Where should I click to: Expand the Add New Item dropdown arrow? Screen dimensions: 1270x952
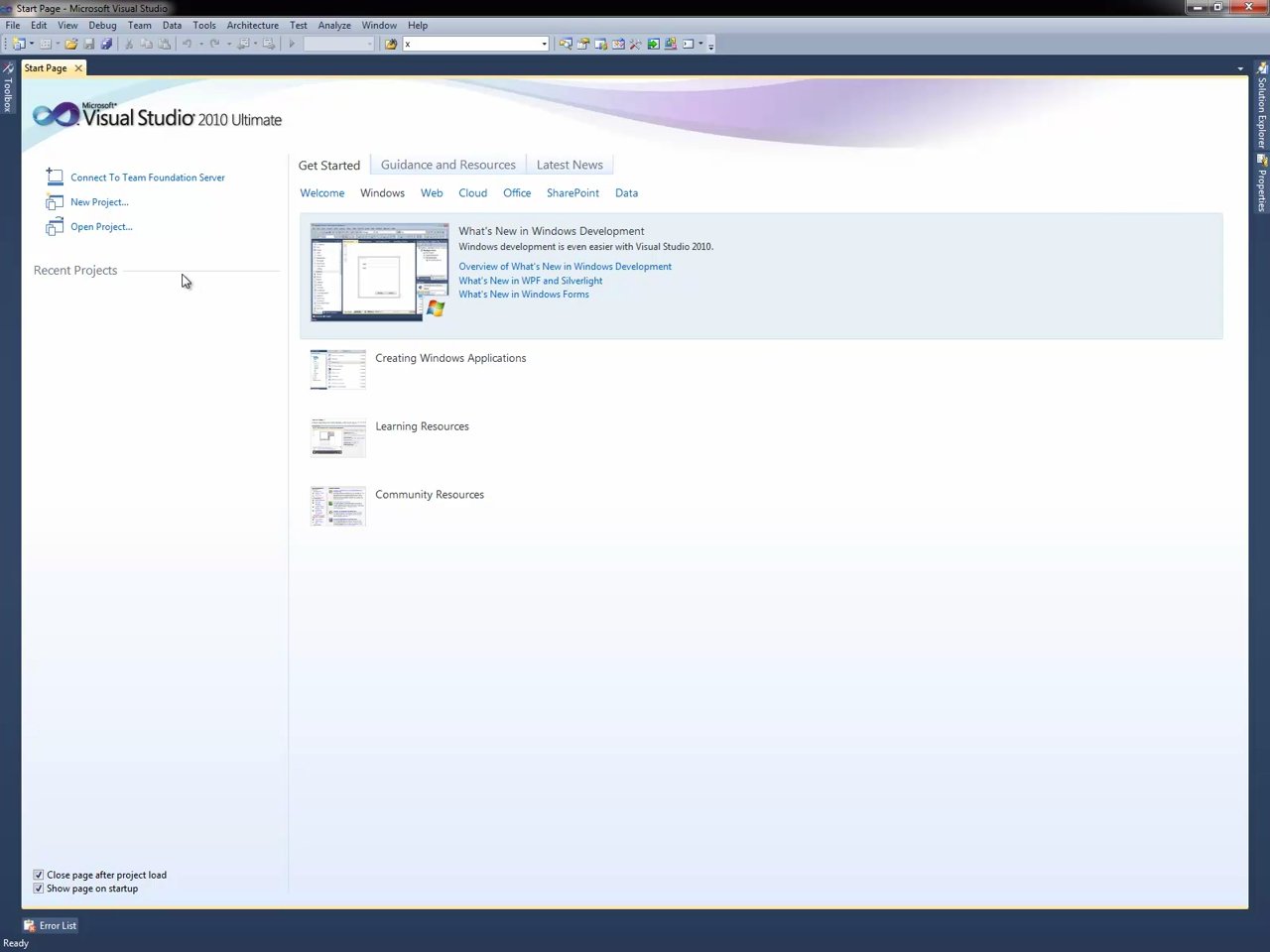(58, 44)
